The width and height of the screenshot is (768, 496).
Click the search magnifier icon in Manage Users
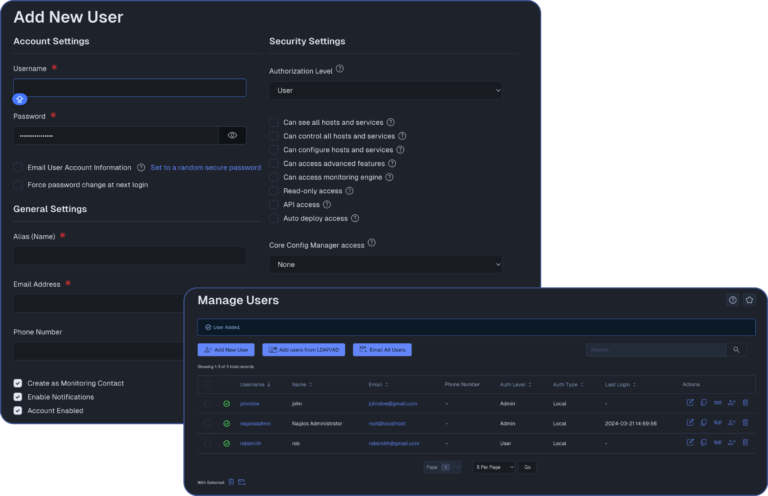[x=737, y=350]
